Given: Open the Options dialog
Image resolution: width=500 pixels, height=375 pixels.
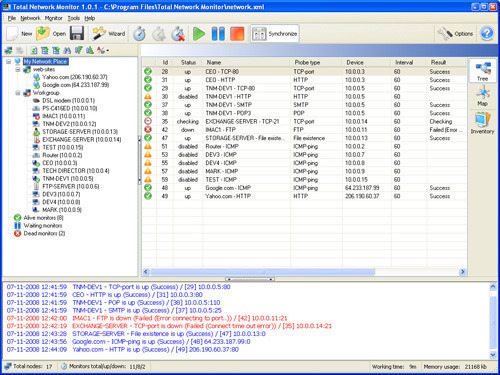Looking at the screenshot, I should click(x=455, y=34).
